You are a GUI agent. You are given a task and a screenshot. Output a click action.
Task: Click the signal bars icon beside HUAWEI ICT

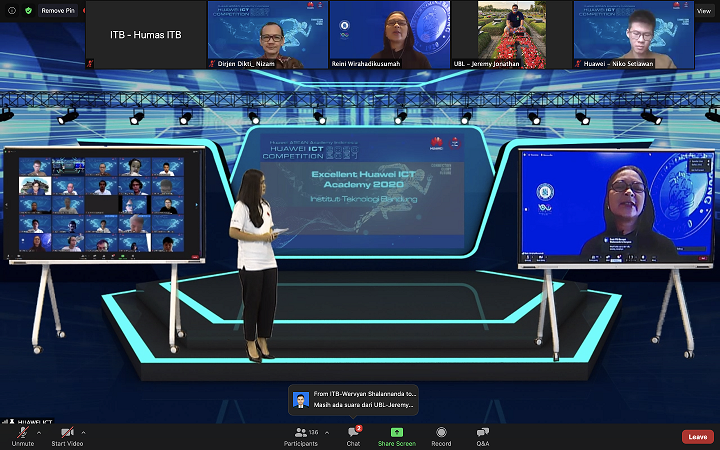[6, 422]
